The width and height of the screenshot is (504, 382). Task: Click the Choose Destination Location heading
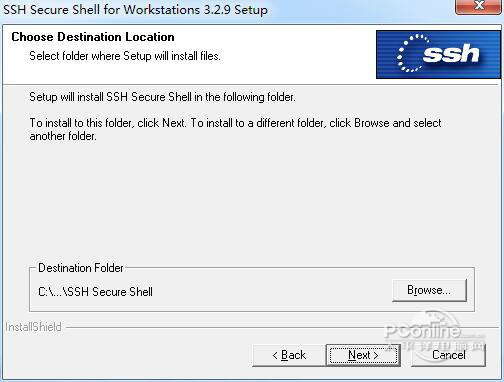point(93,37)
